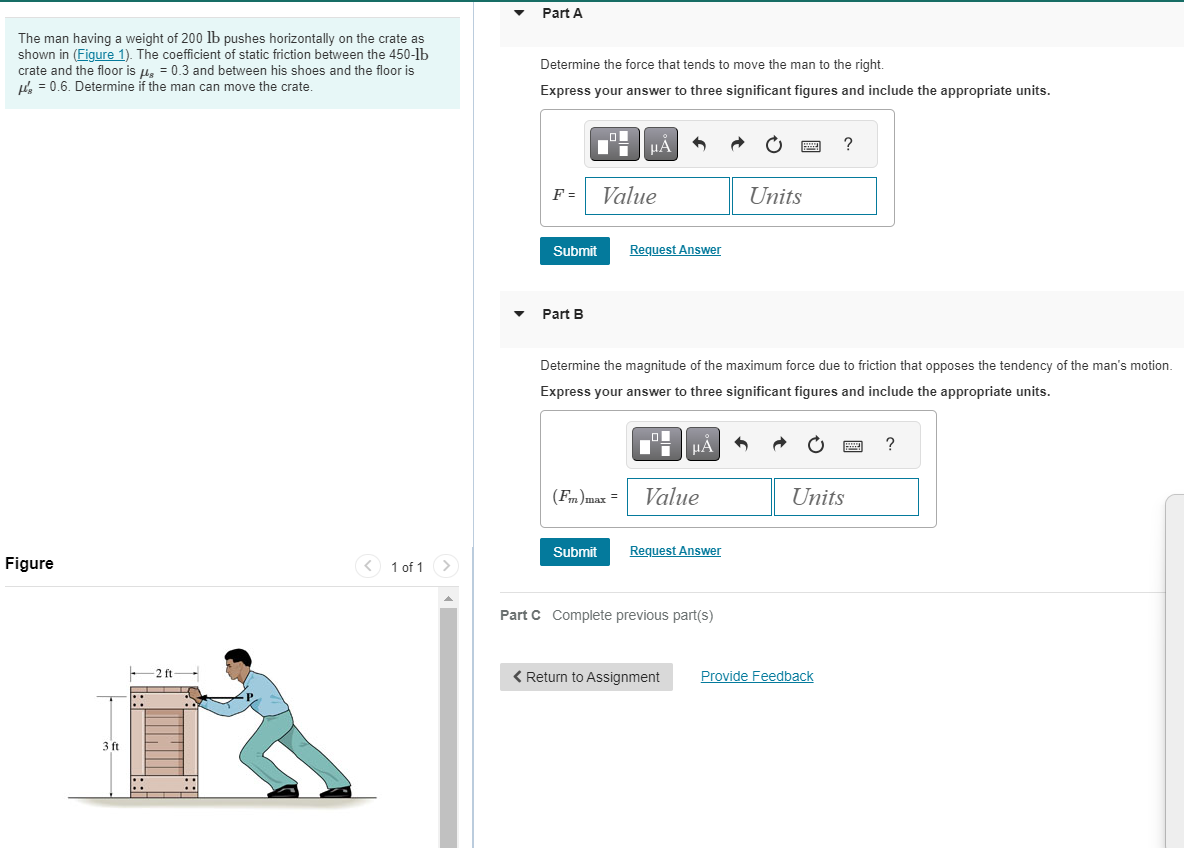The width and height of the screenshot is (1184, 848).
Task: Click the Part C complete previous parts text
Action: pyautogui.click(x=632, y=615)
